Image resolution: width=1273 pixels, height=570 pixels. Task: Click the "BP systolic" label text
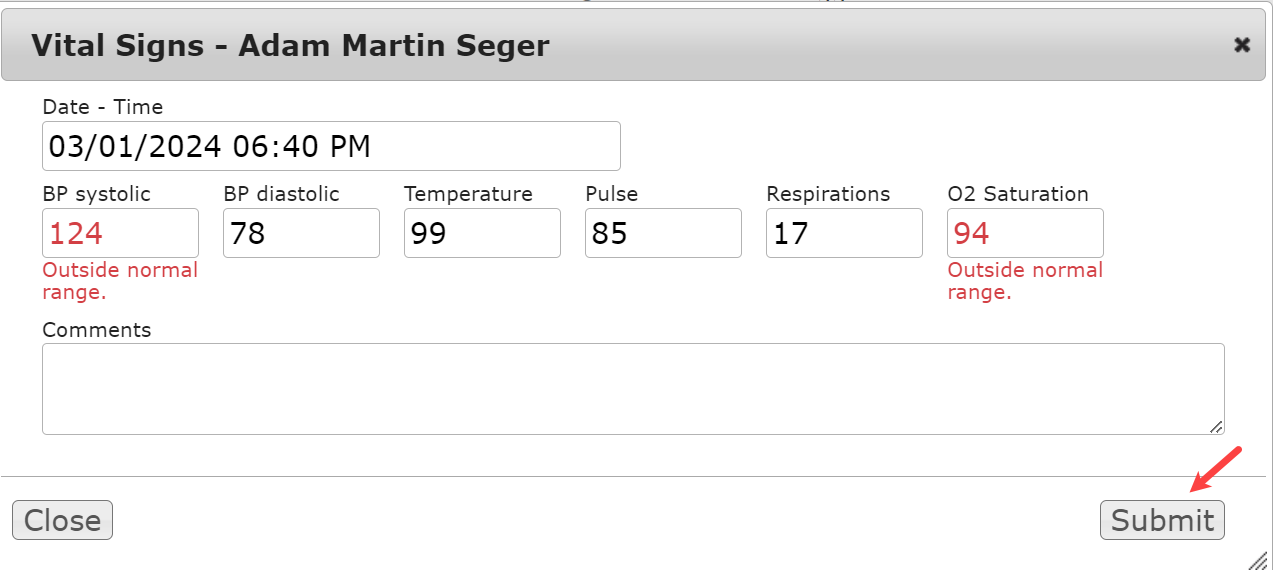click(x=97, y=194)
